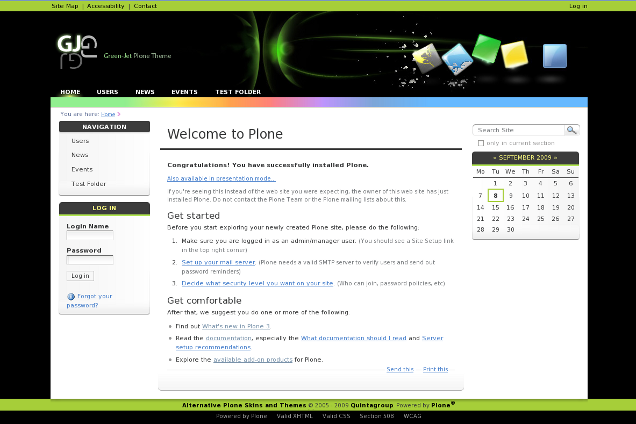636x424 pixels.
Task: Open the USERS tab in main navigation
Action: (x=107, y=92)
